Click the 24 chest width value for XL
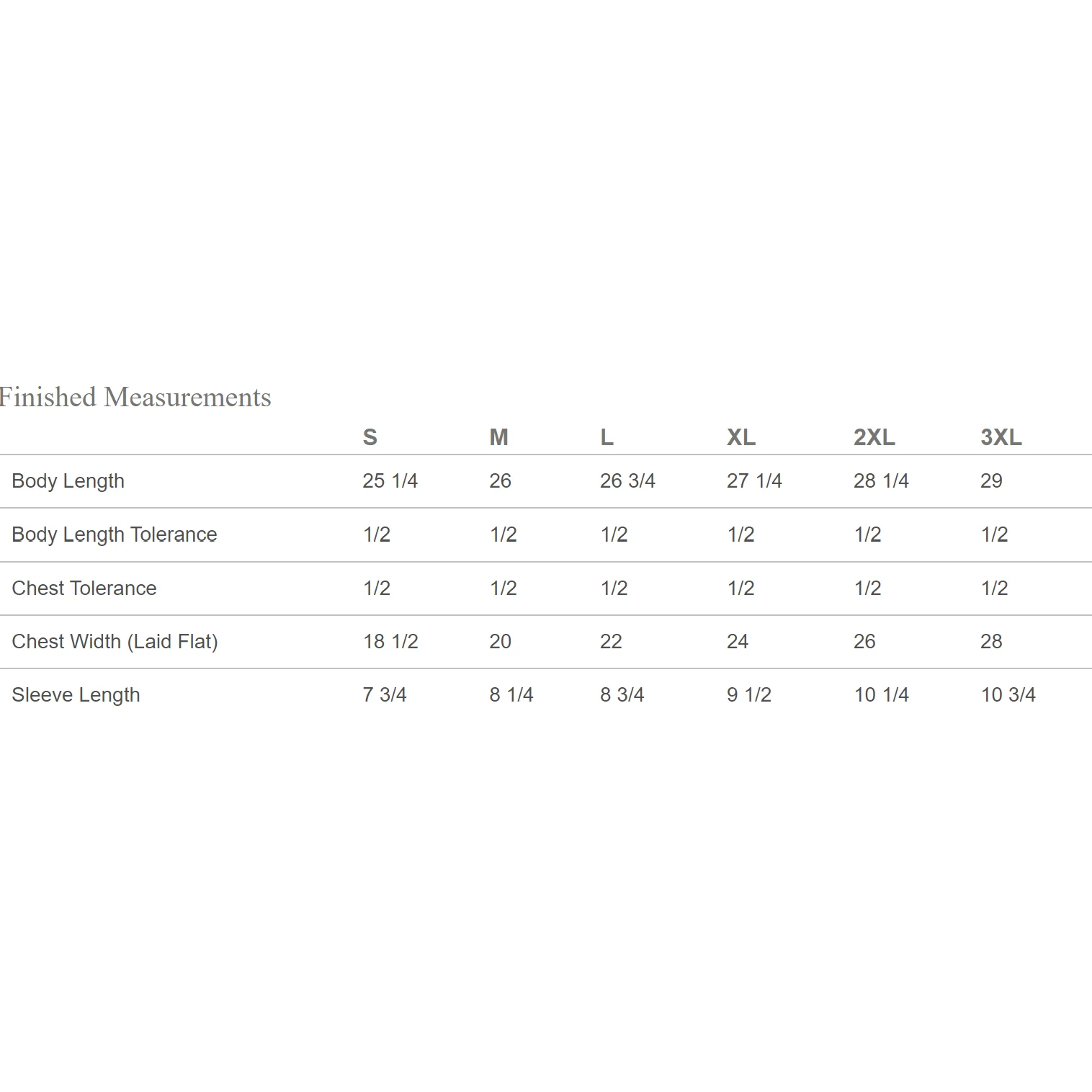 pyautogui.click(x=738, y=641)
